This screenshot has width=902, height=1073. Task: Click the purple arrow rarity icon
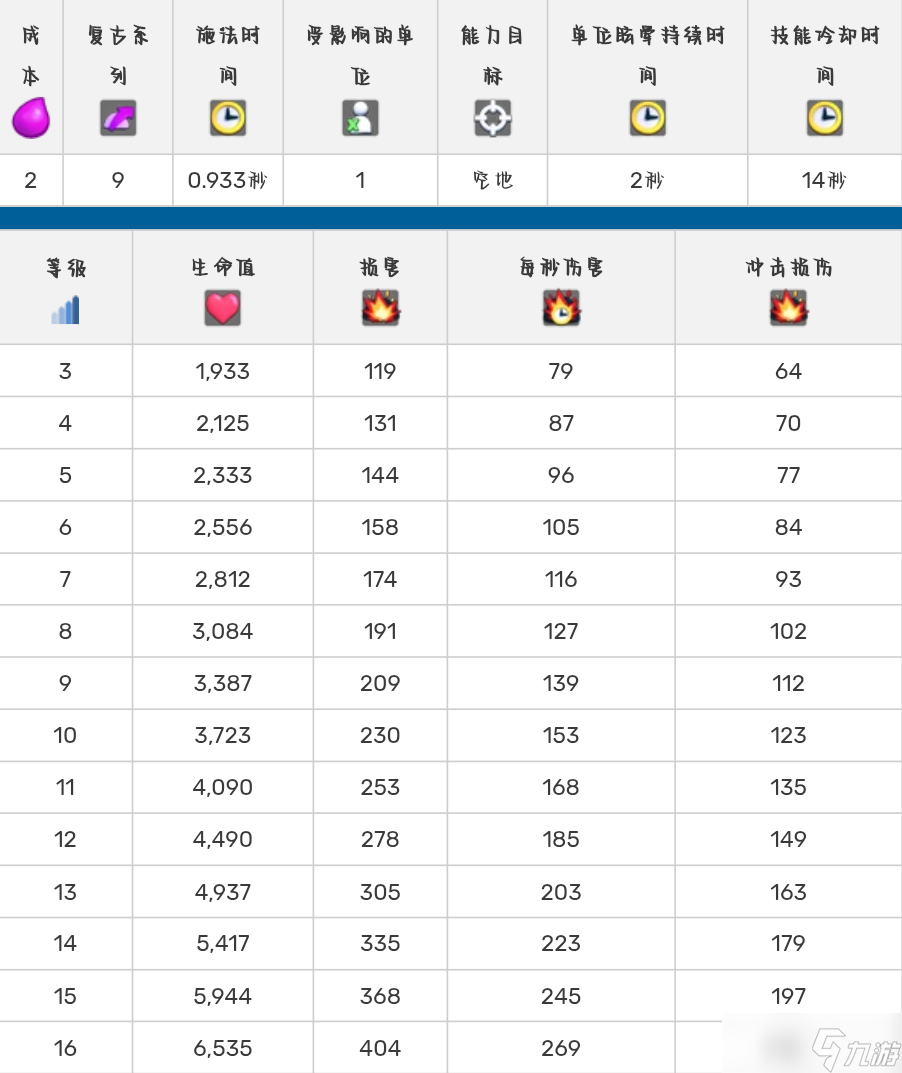coord(118,119)
